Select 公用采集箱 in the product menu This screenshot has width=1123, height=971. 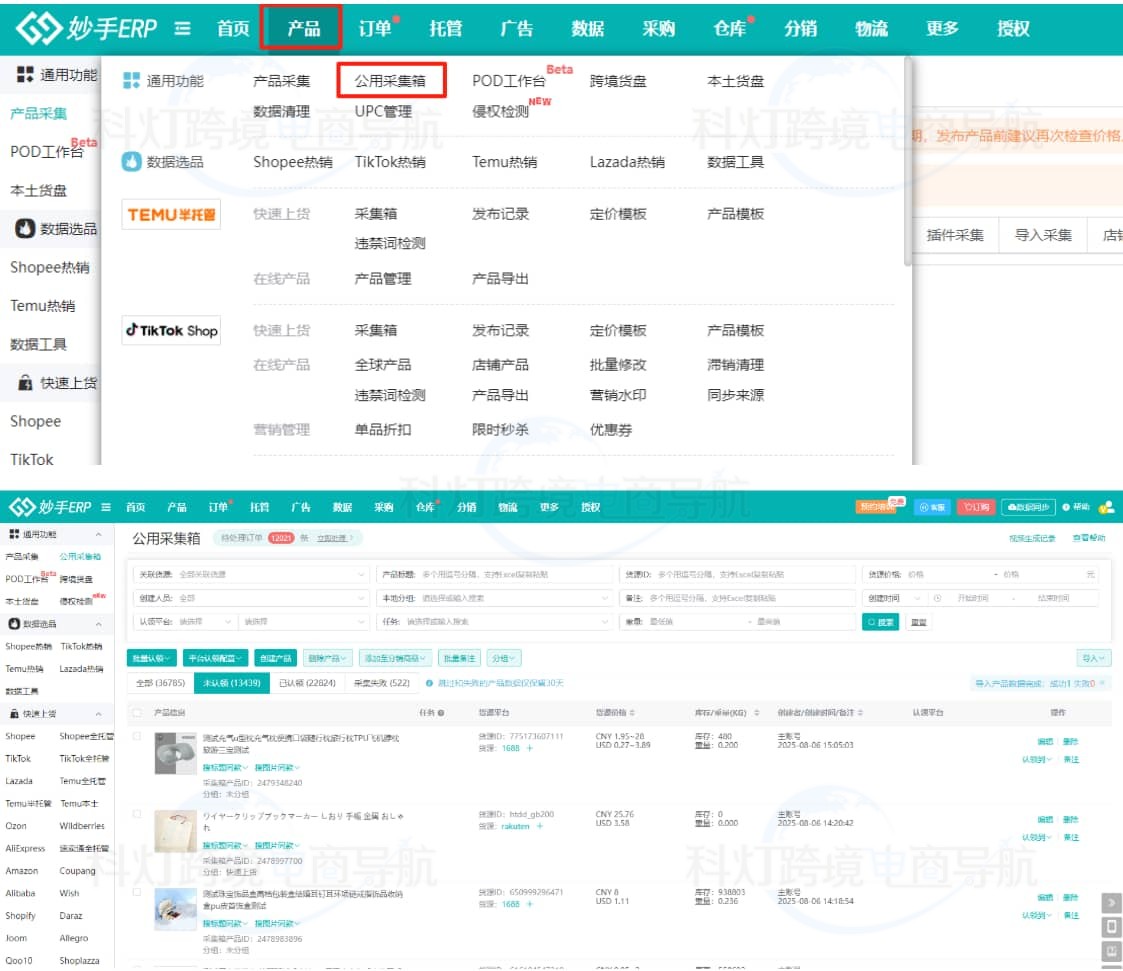point(390,81)
